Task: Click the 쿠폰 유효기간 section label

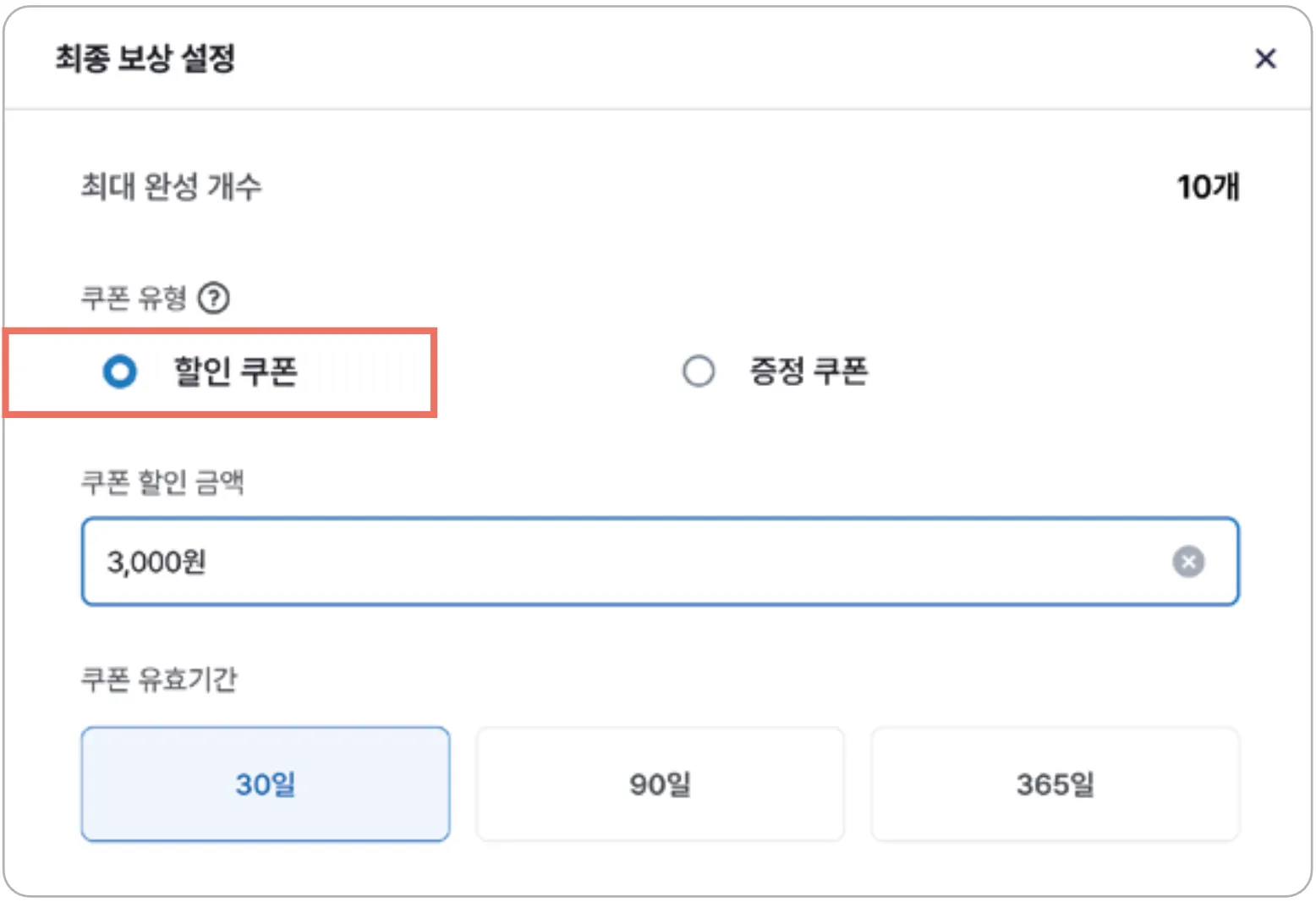Action: tap(159, 679)
